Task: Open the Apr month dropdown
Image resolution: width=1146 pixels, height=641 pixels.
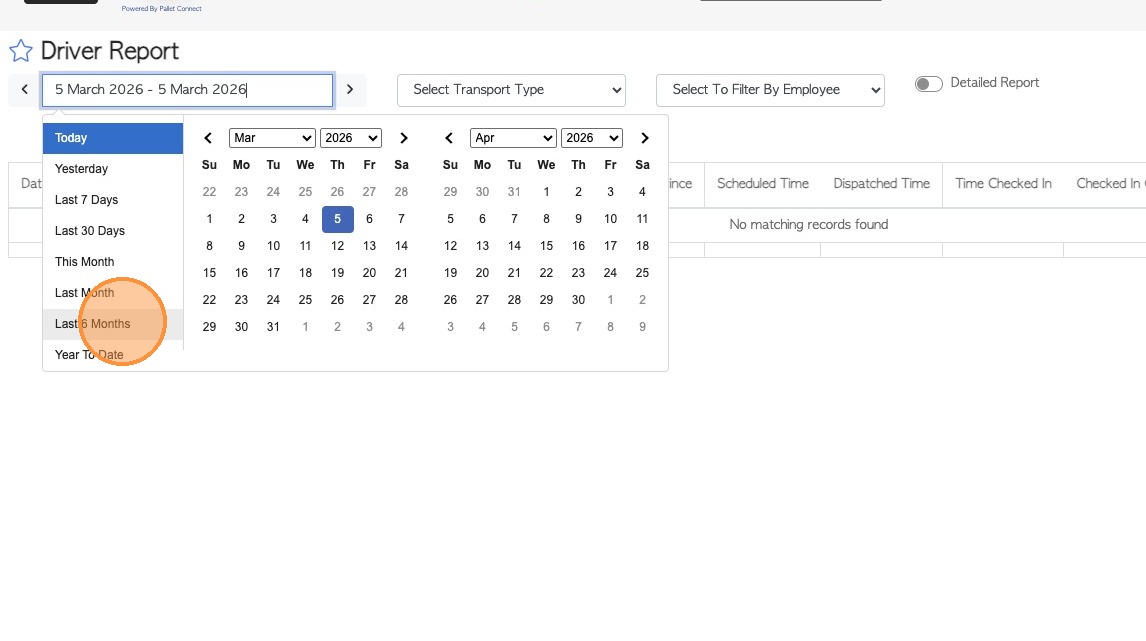Action: coord(513,138)
